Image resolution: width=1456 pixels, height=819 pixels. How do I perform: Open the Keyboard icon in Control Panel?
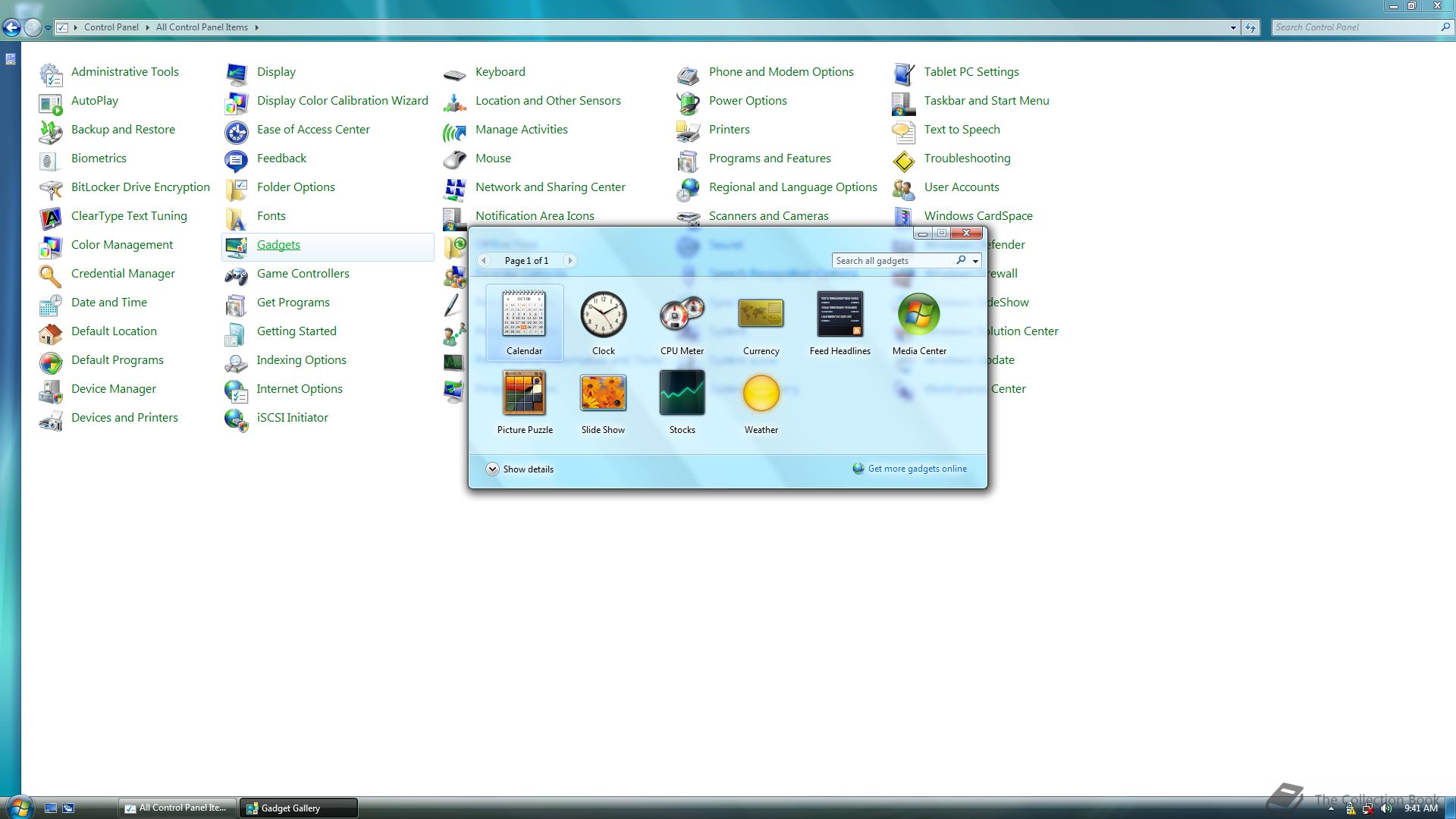pyautogui.click(x=455, y=74)
